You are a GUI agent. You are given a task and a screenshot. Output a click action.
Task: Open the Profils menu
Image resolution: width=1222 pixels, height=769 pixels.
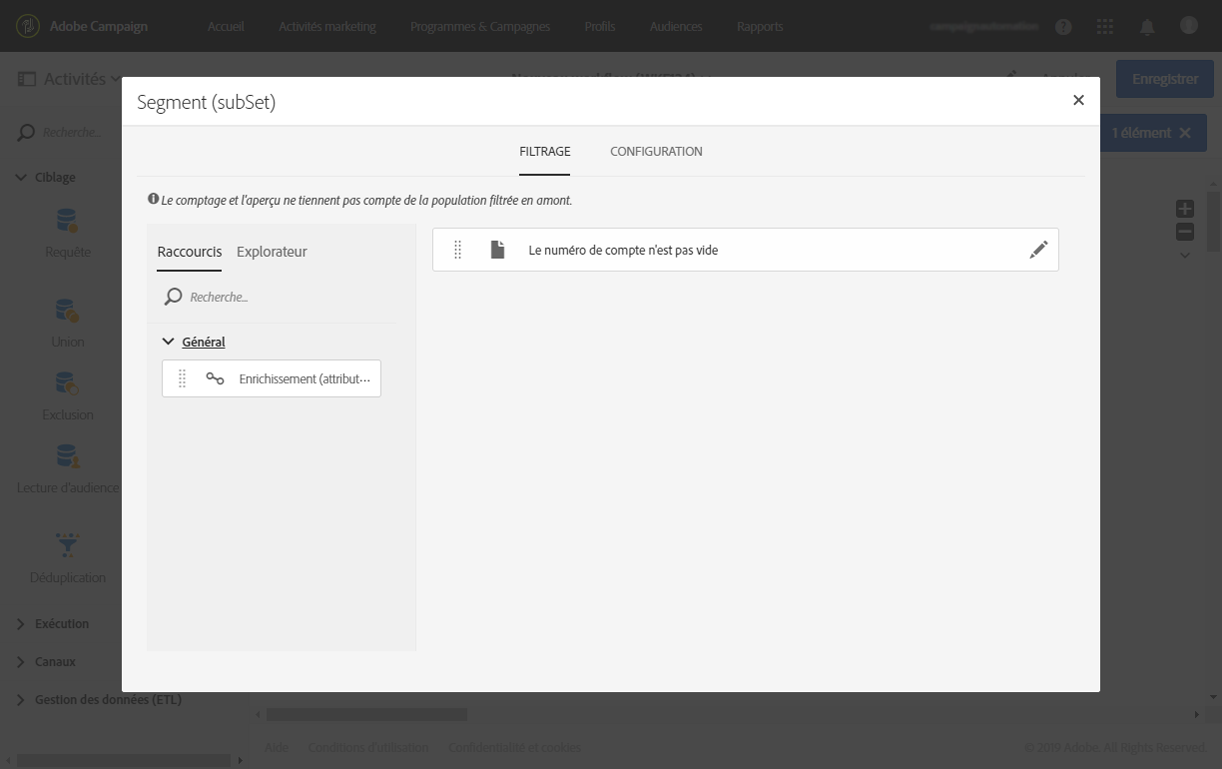point(600,27)
